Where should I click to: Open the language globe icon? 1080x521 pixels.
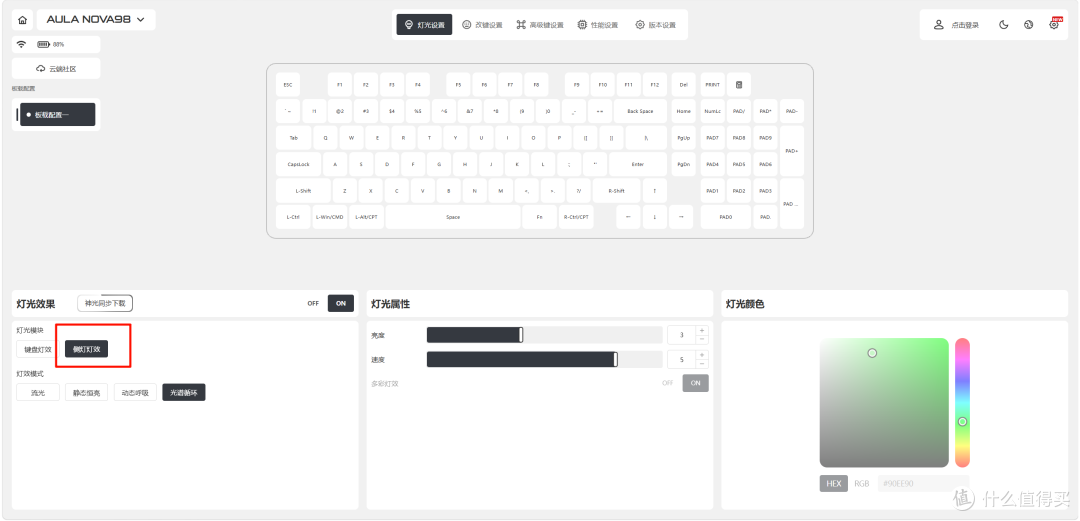[x=1028, y=25]
